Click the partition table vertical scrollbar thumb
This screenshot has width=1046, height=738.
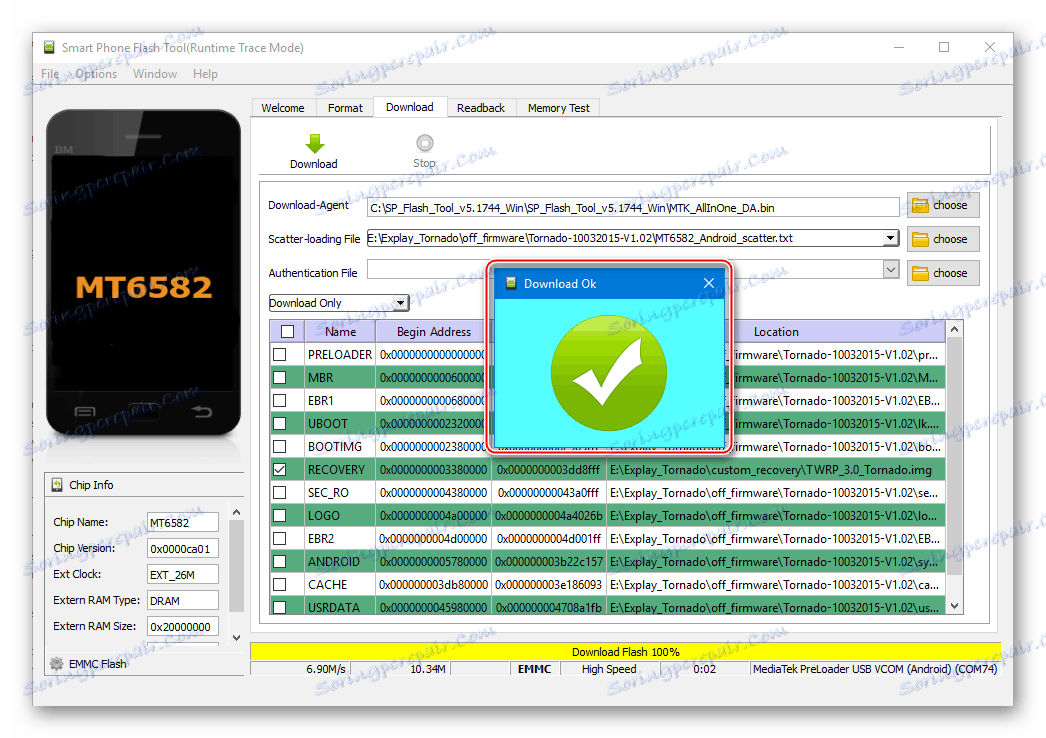pyautogui.click(x=954, y=457)
